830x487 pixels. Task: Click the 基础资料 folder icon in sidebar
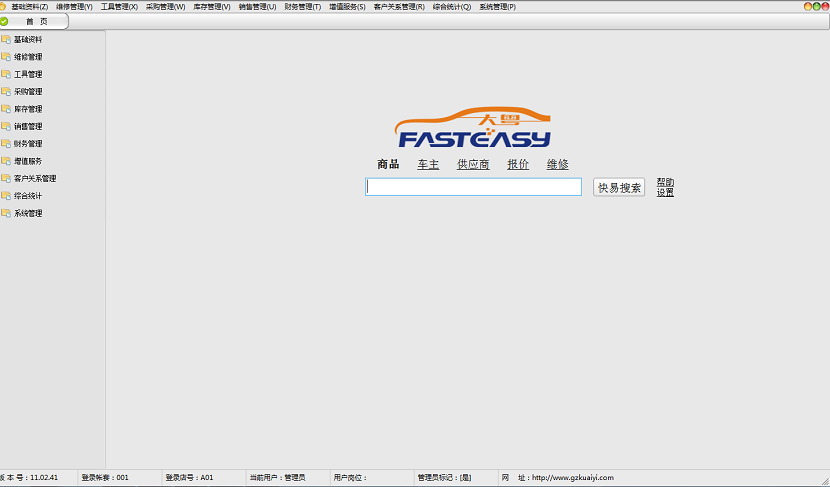6,40
